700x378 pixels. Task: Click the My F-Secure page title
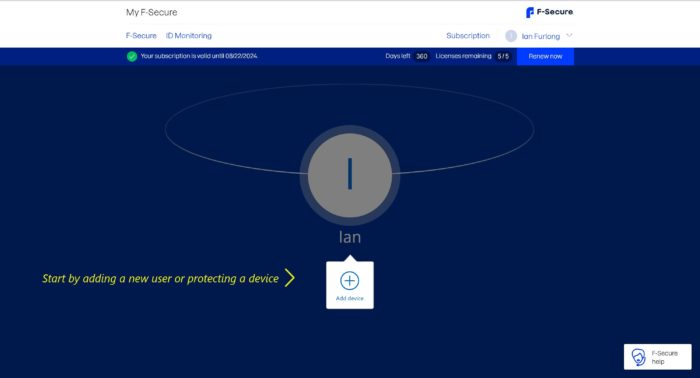(151, 12)
